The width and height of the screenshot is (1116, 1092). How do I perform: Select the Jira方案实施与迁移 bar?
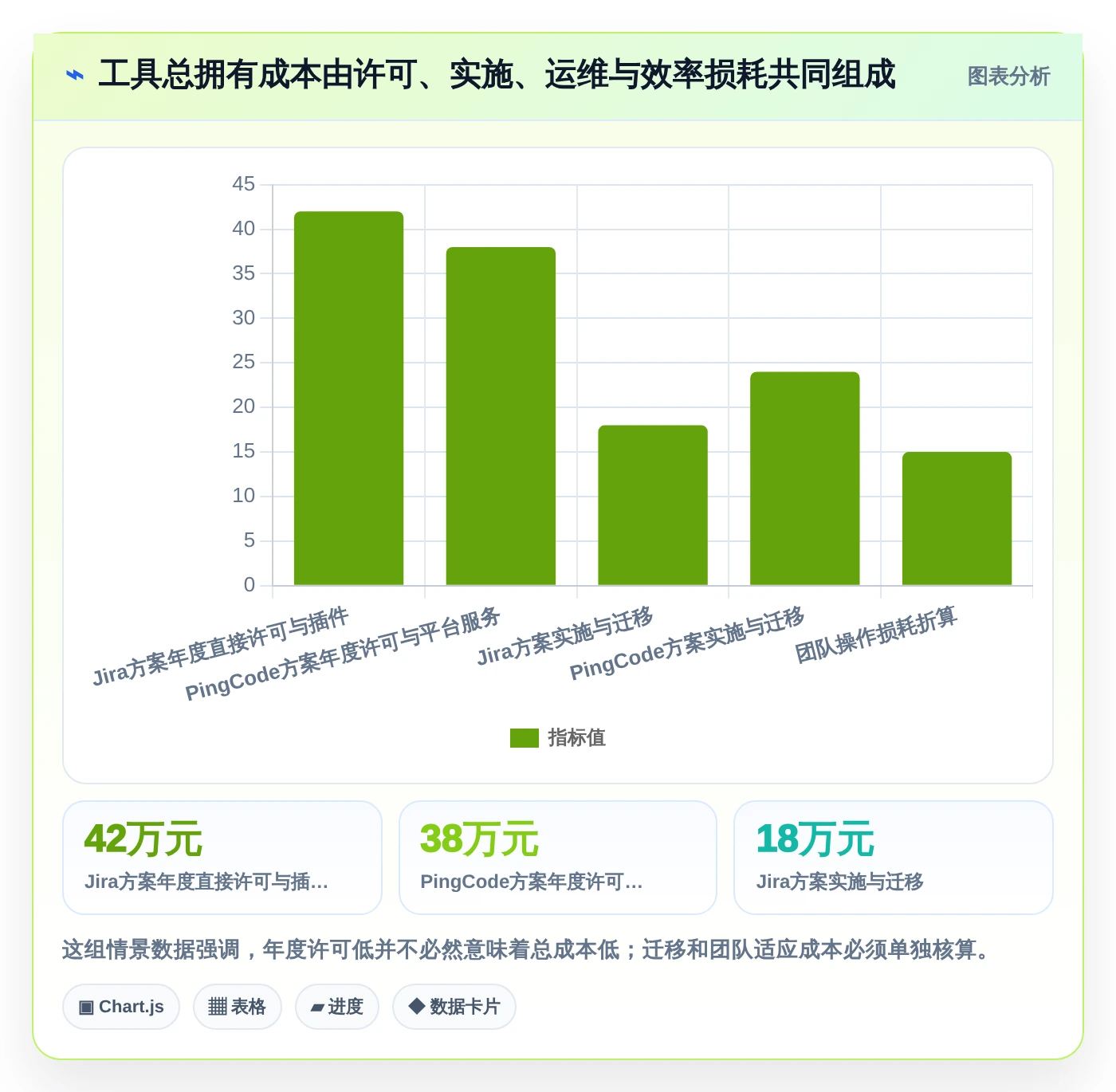click(x=653, y=505)
